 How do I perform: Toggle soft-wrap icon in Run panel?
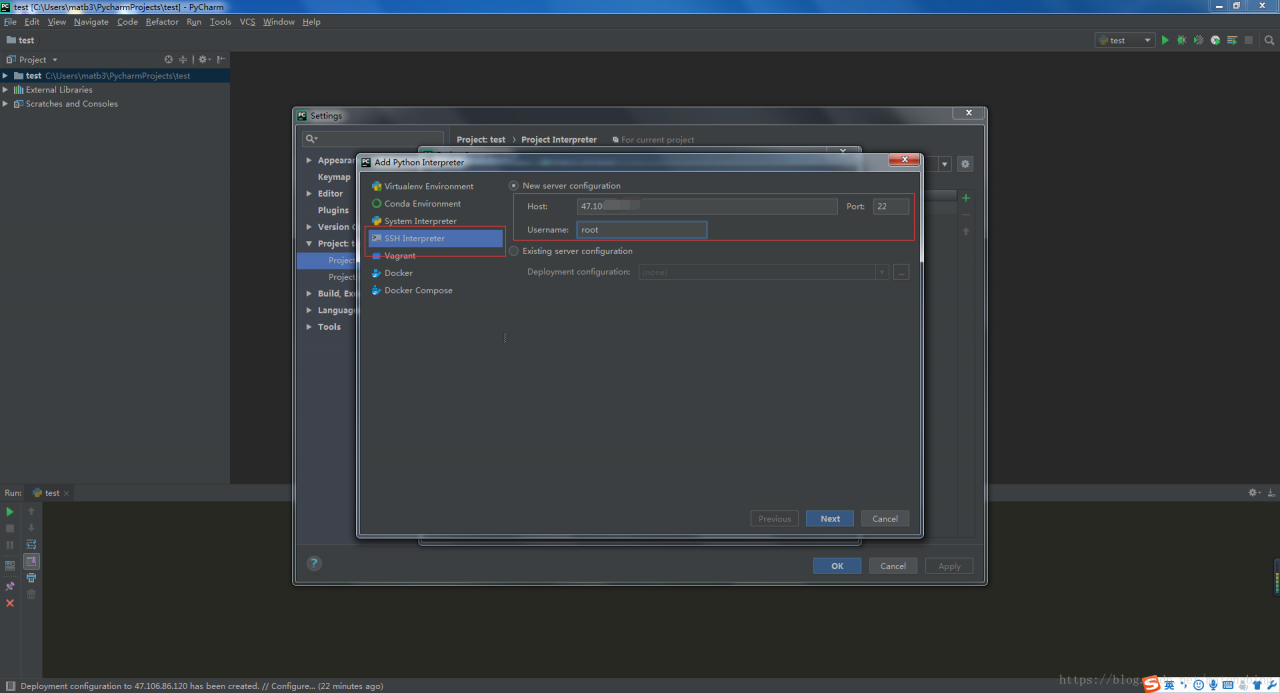[x=31, y=545]
